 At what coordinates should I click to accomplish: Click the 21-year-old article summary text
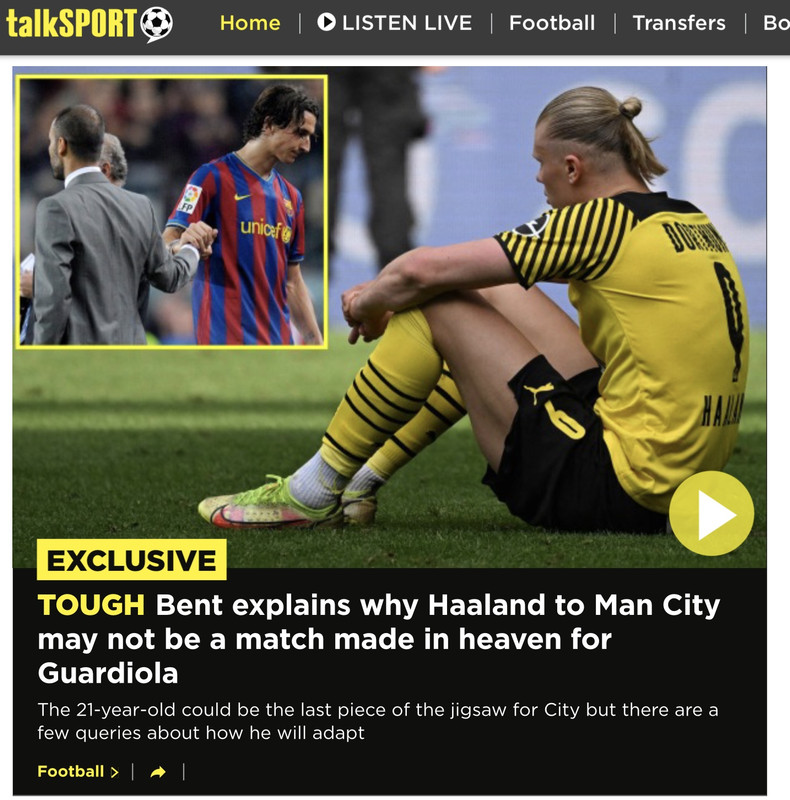coord(378,721)
